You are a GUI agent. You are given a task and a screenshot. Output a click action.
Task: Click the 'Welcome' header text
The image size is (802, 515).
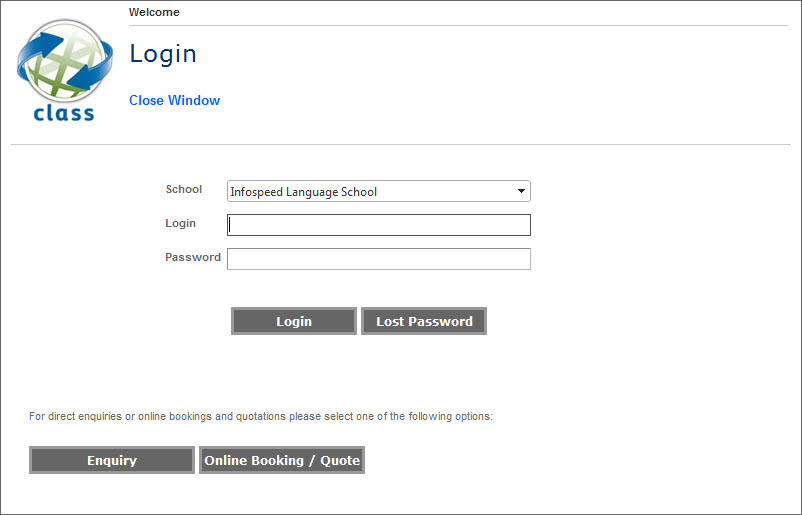154,13
